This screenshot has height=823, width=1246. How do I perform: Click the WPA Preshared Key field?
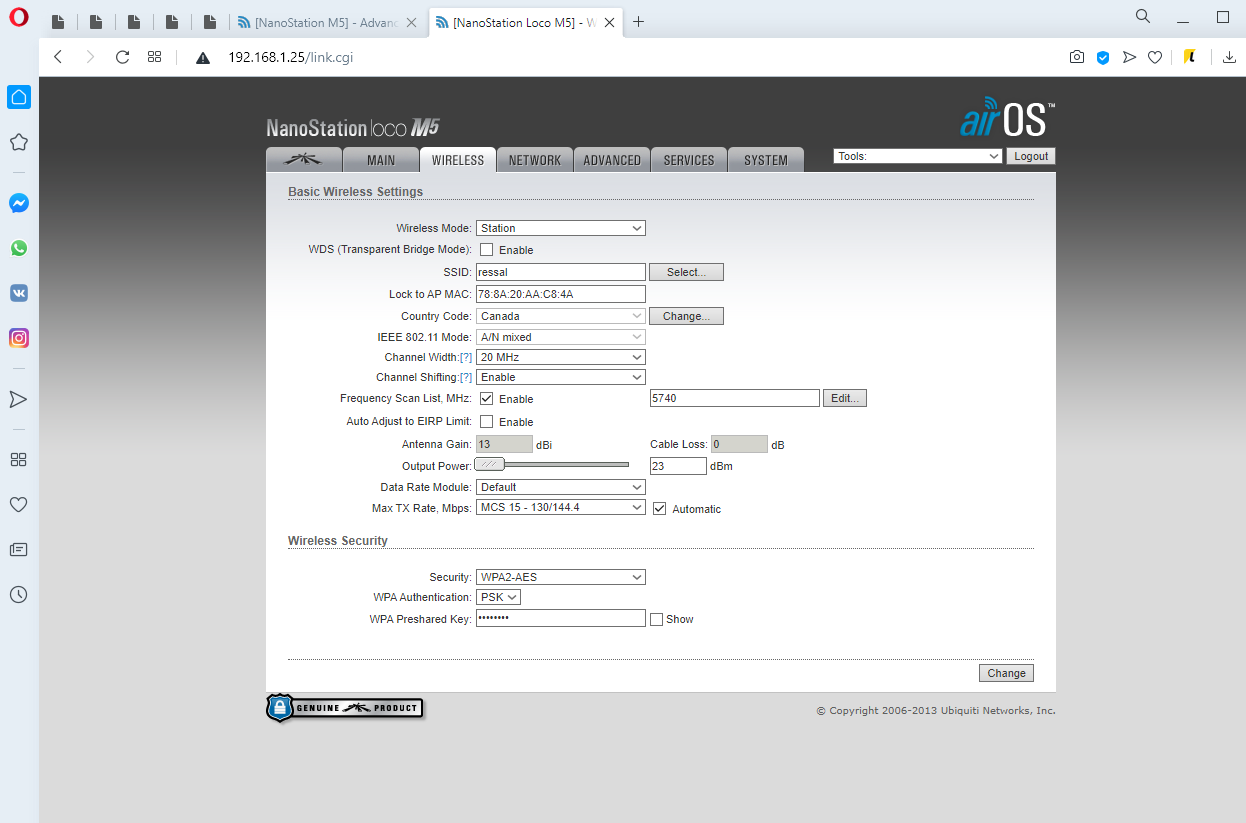pos(561,618)
